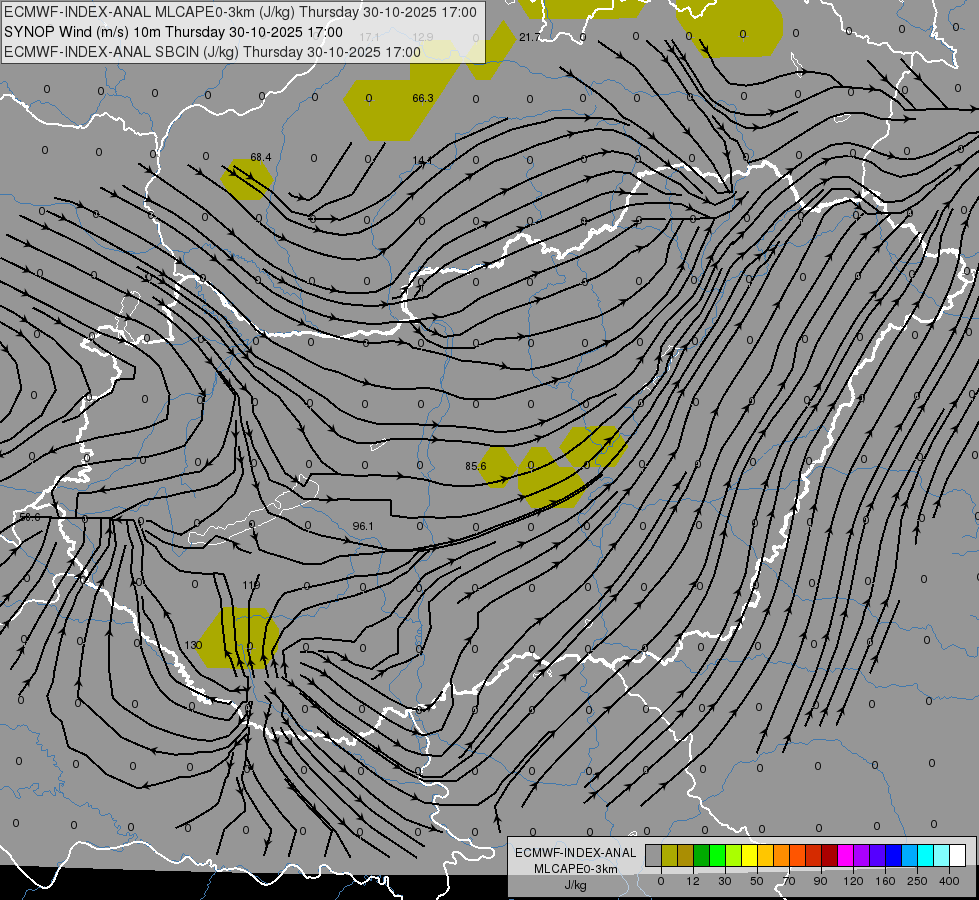Pick the pure blue legend swatch
This screenshot has width=979, height=900.
893,855
